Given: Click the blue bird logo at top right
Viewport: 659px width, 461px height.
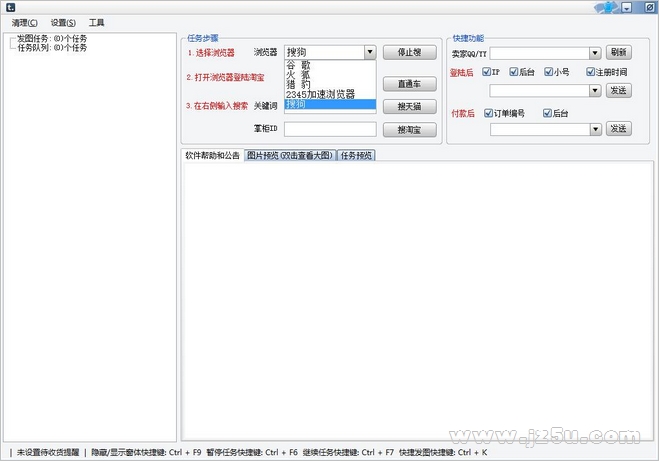Looking at the screenshot, I should click(x=605, y=8).
